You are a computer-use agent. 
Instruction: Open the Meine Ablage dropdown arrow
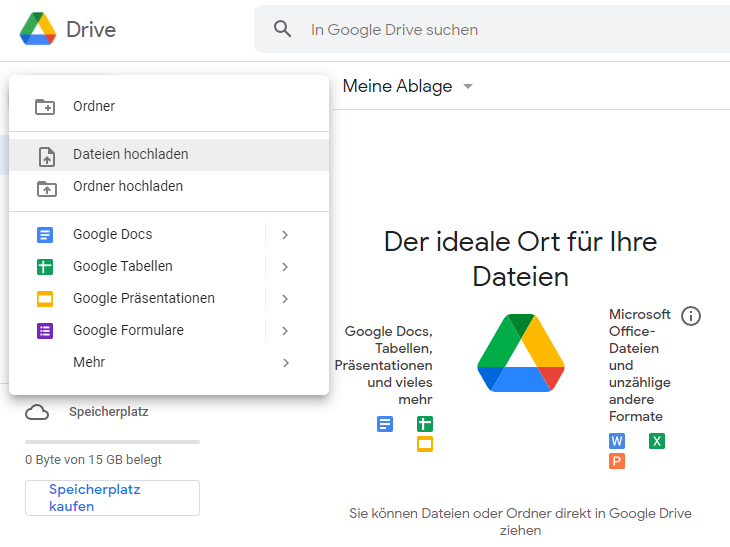click(468, 86)
